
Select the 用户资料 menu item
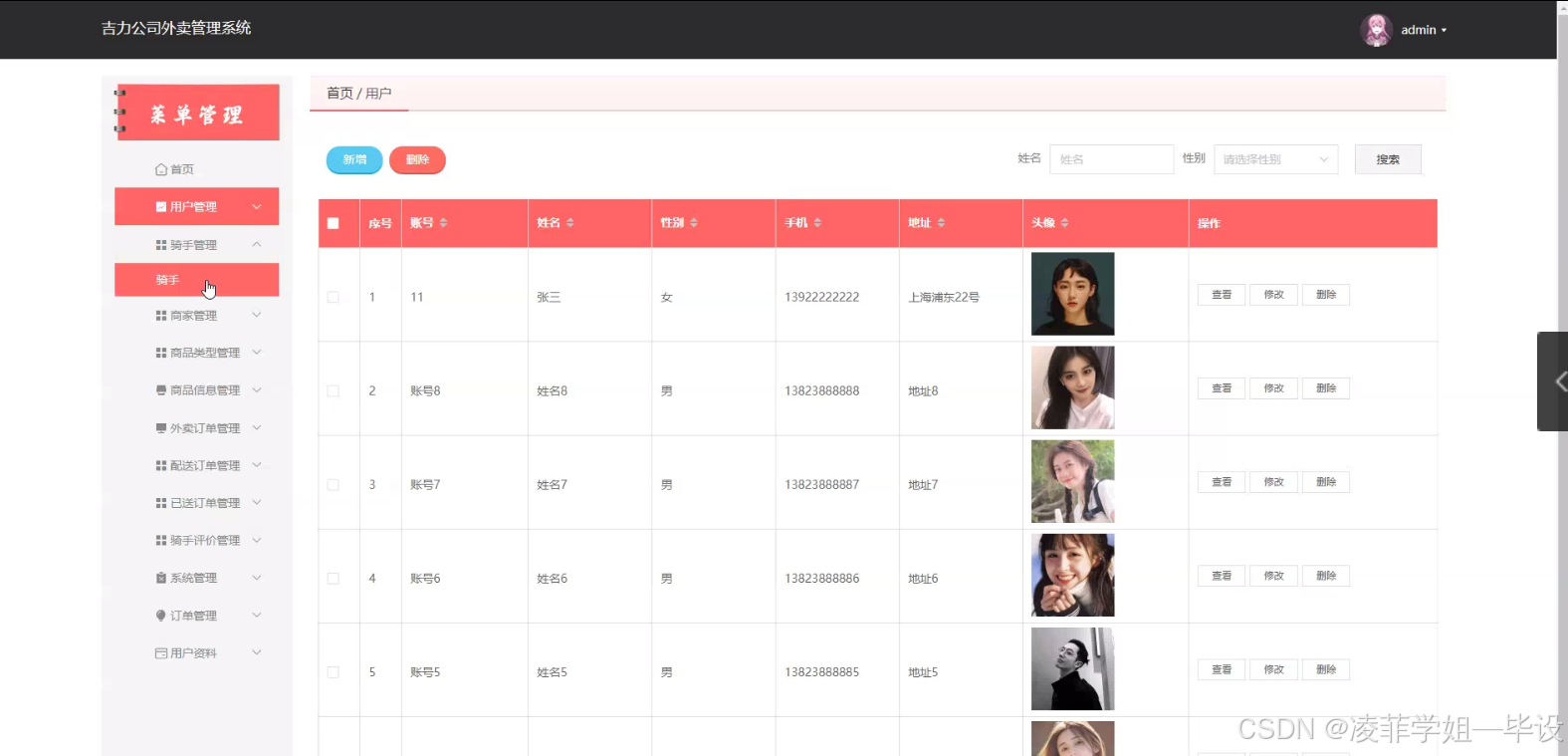click(x=196, y=653)
